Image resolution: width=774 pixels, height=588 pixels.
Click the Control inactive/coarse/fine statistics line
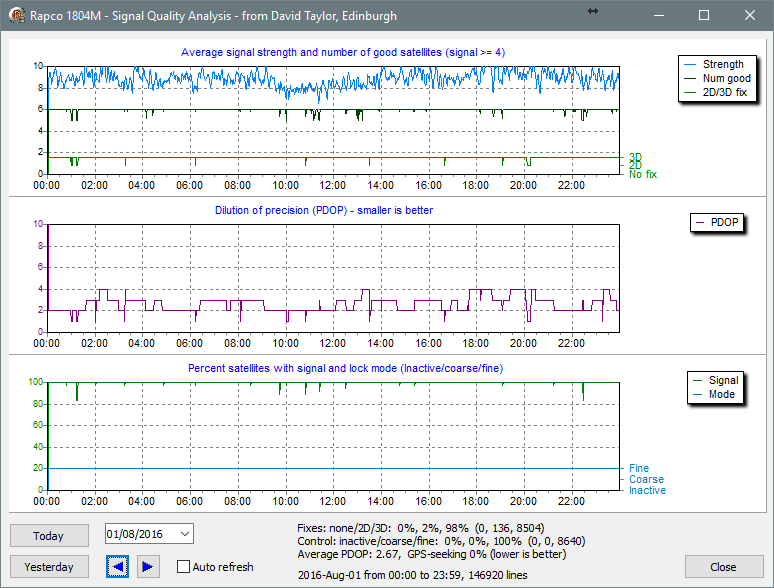pos(441,541)
